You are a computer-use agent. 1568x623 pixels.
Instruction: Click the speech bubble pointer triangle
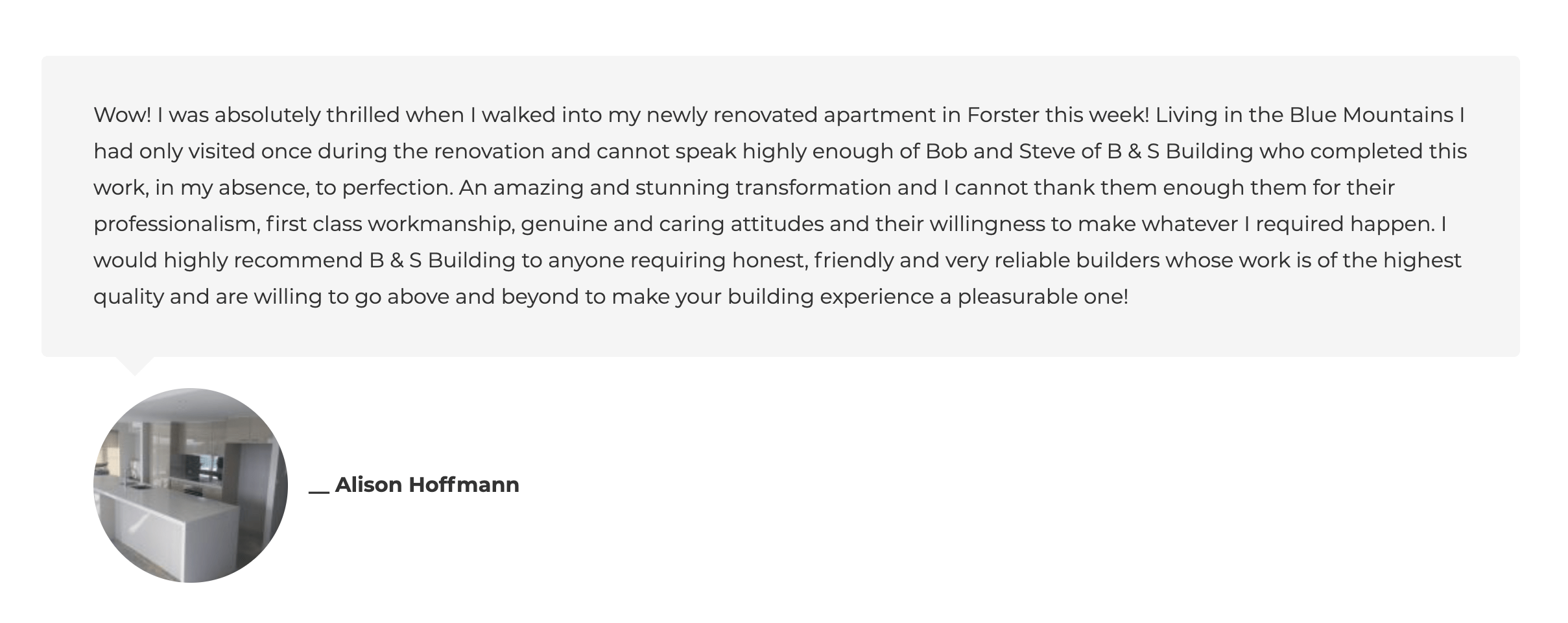tap(134, 365)
